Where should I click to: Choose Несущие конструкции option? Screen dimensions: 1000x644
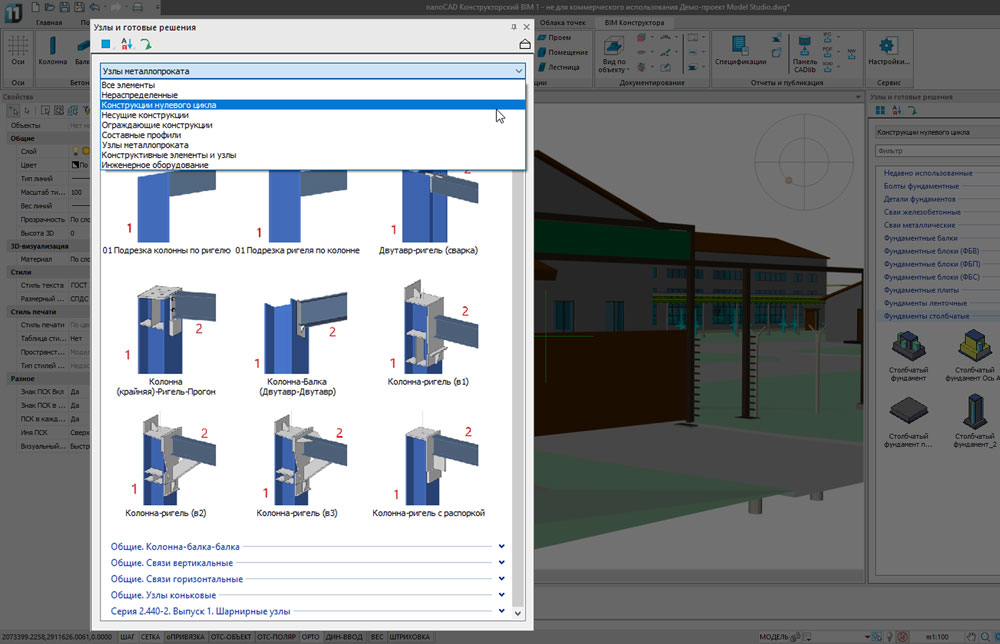click(312, 115)
